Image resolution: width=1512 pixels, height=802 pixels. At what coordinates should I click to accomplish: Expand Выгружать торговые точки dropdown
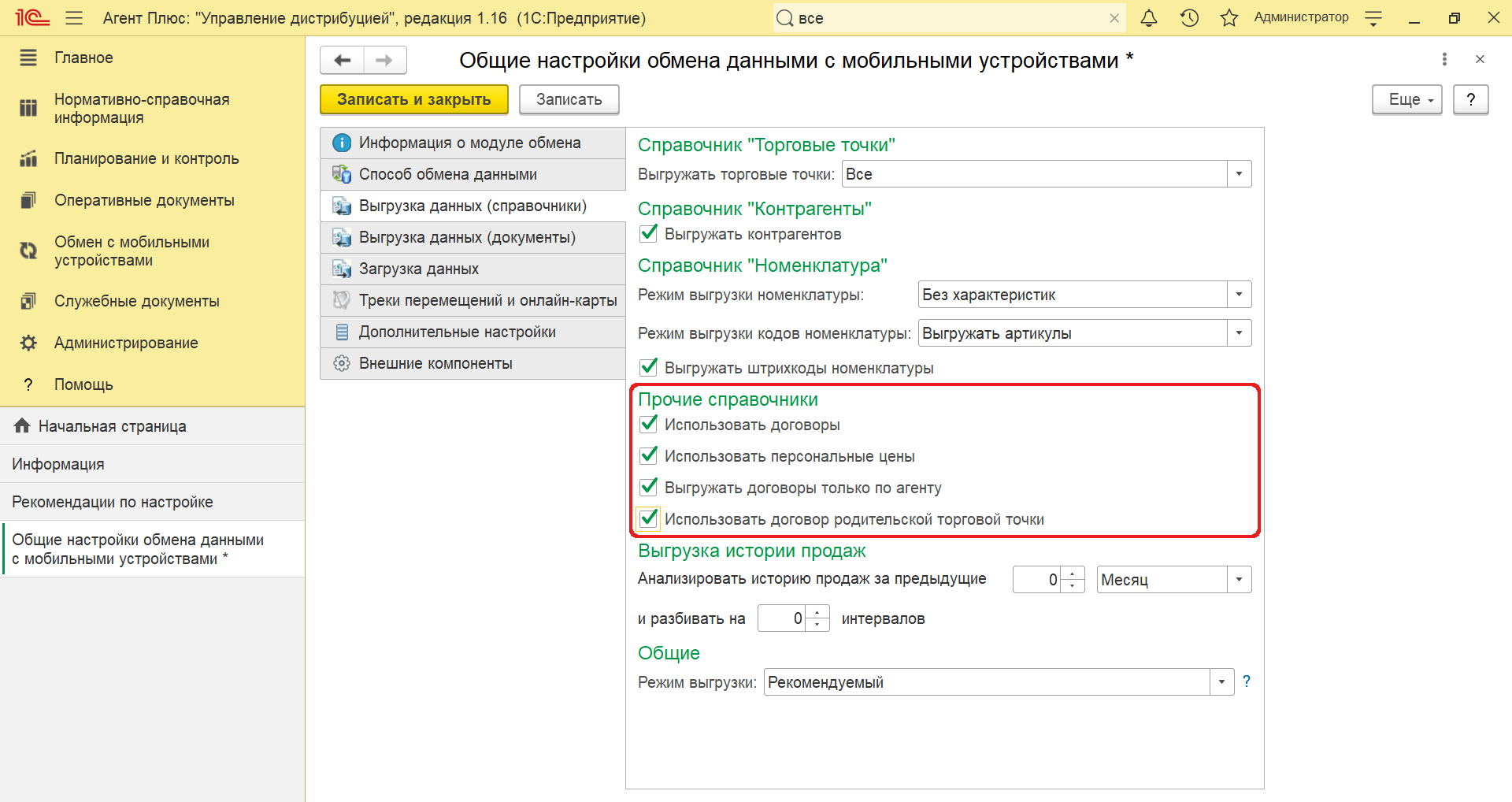point(1239,174)
